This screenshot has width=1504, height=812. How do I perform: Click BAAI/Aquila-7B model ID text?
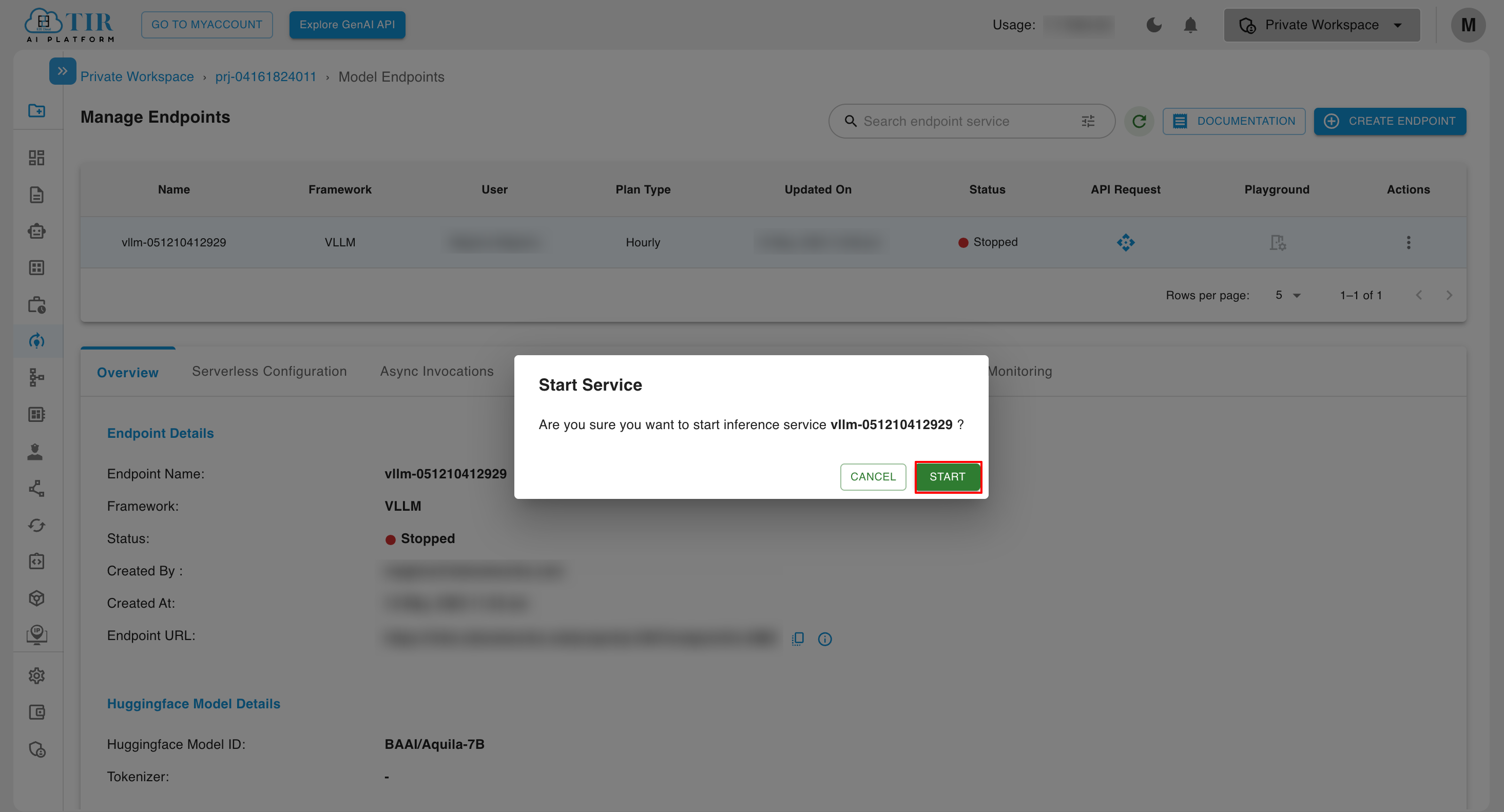(x=434, y=744)
